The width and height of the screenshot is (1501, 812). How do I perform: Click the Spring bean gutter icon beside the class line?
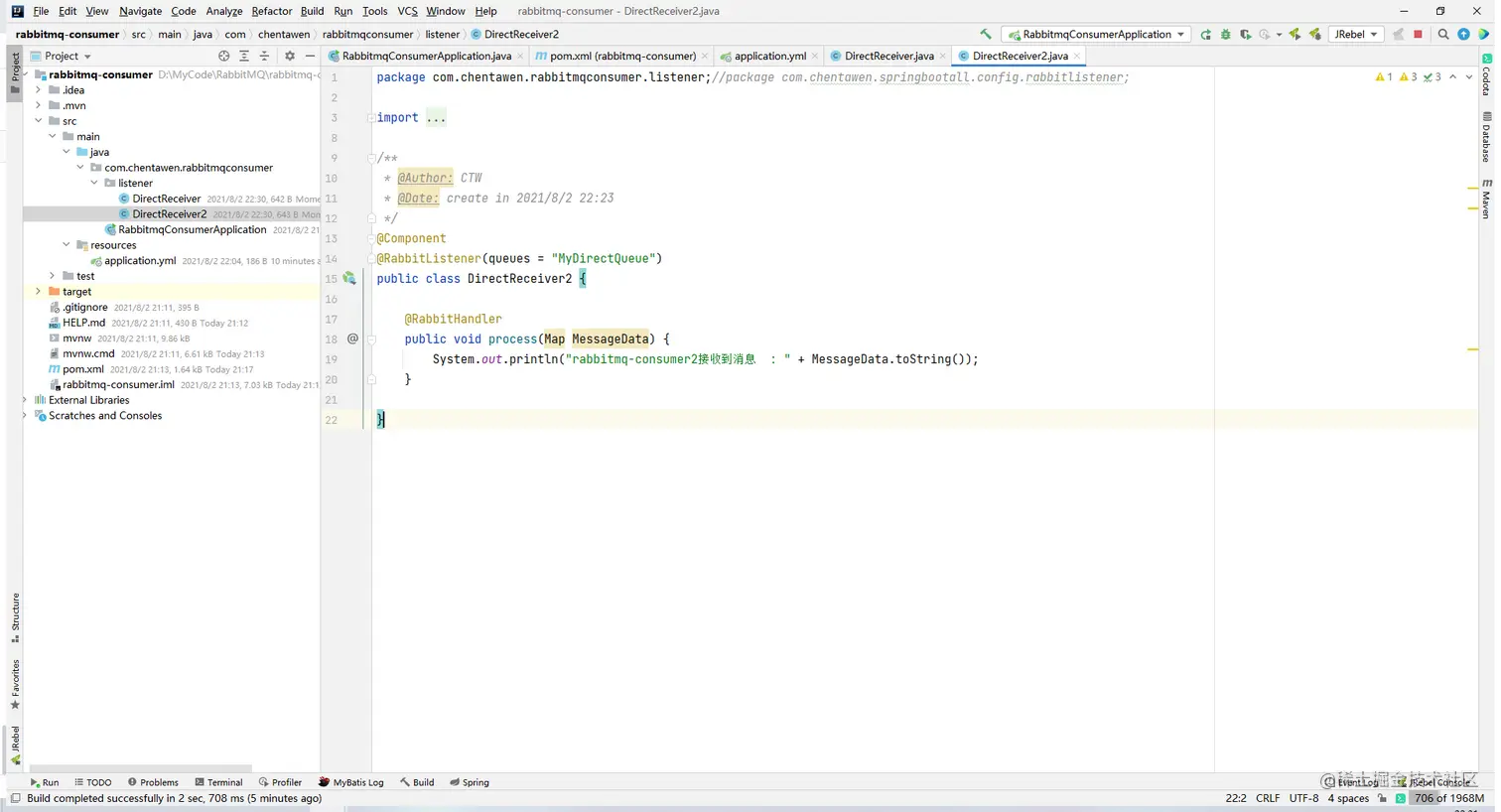click(349, 279)
